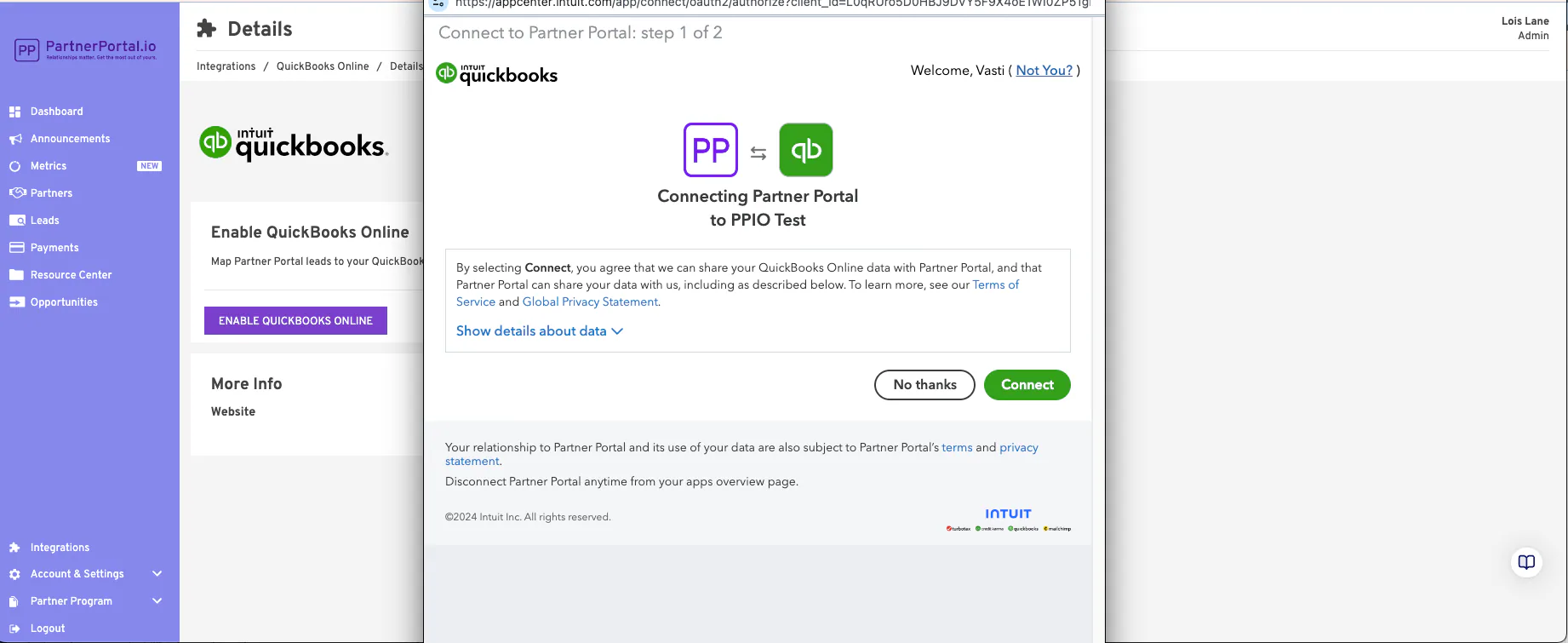The width and height of the screenshot is (1568, 643).
Task: Click QuickBooks Online breadcrumb link
Action: pos(323,66)
